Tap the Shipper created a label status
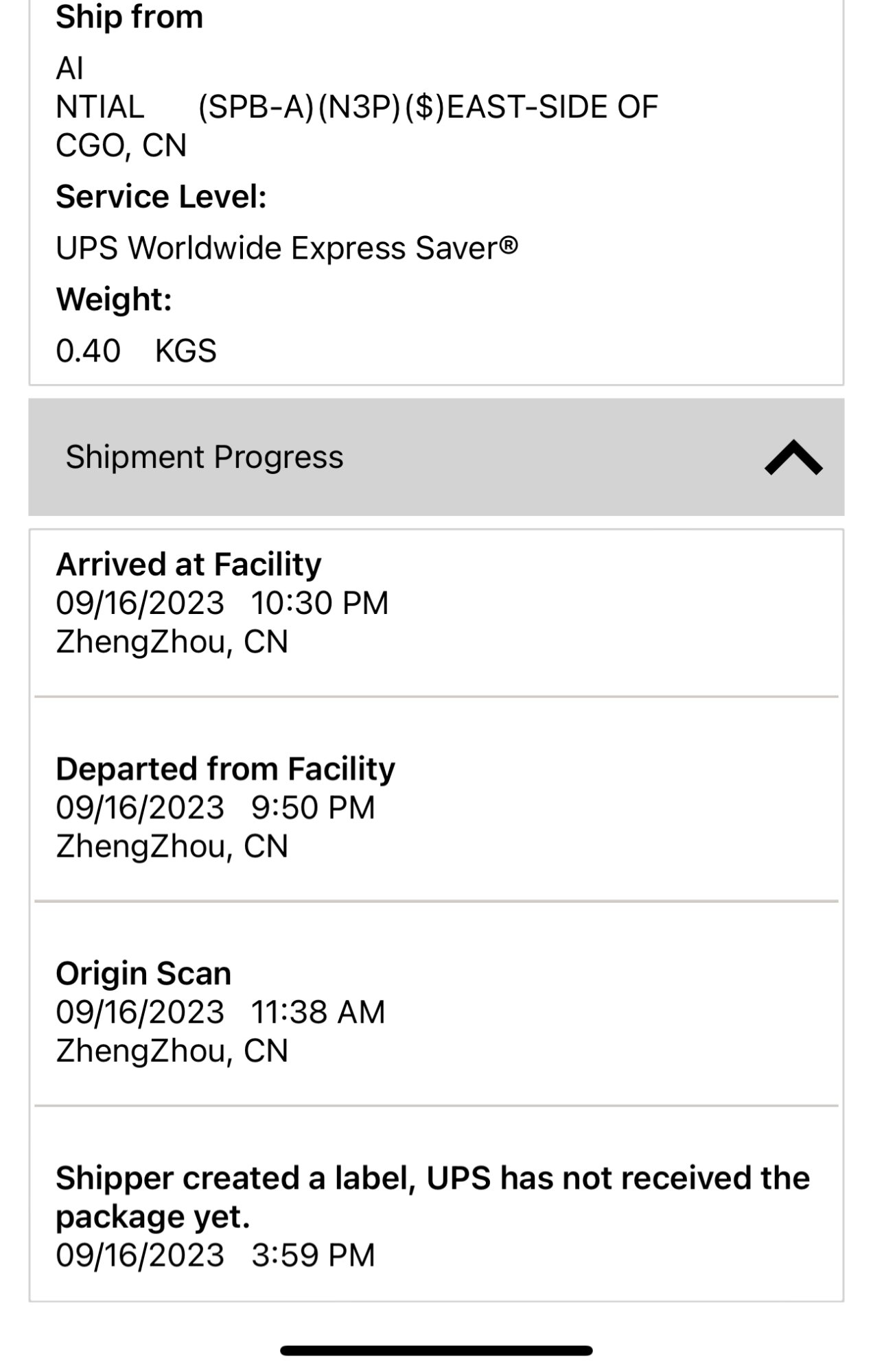 click(x=432, y=1196)
